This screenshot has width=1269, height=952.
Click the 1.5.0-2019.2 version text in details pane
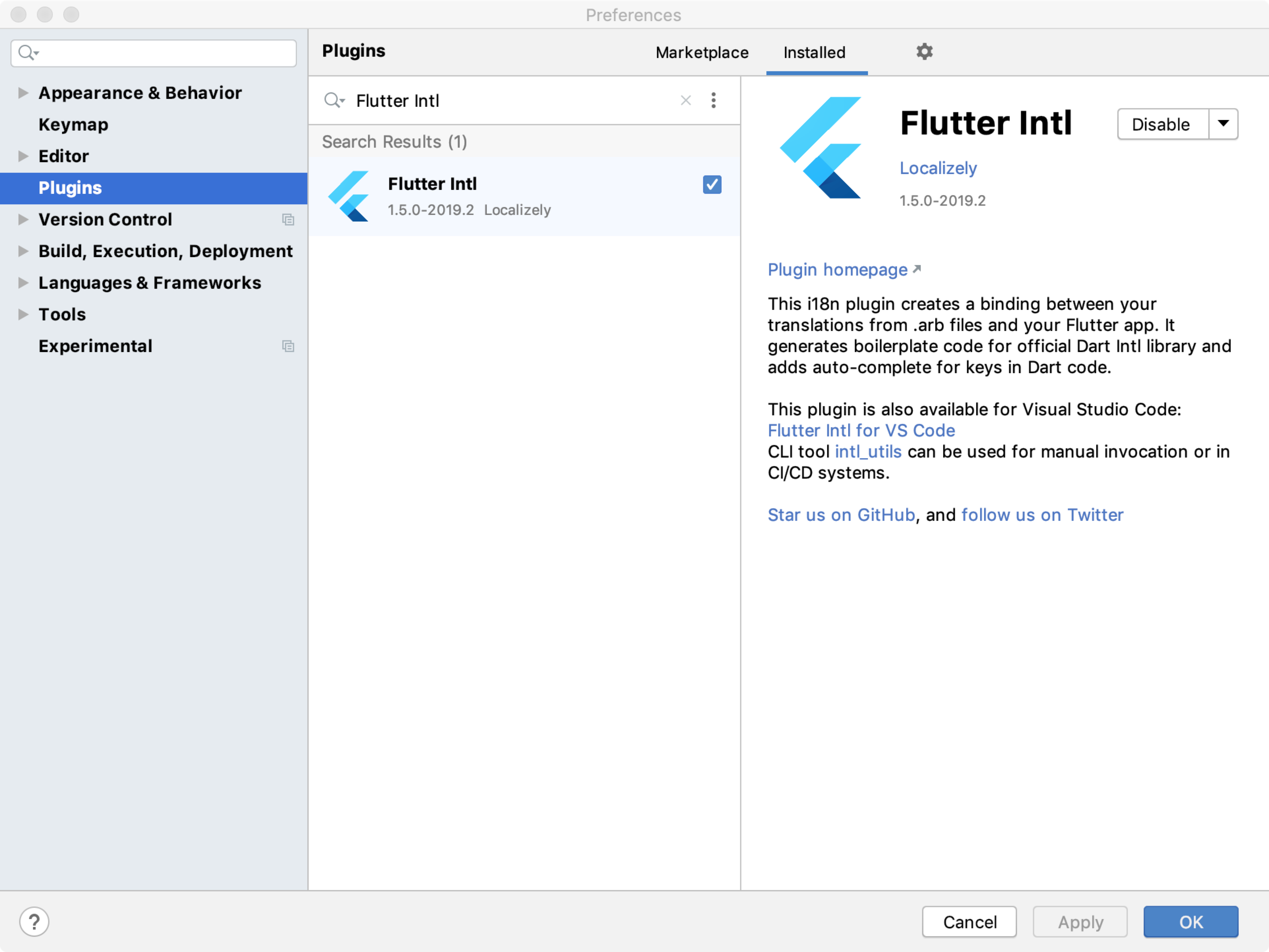coord(942,201)
